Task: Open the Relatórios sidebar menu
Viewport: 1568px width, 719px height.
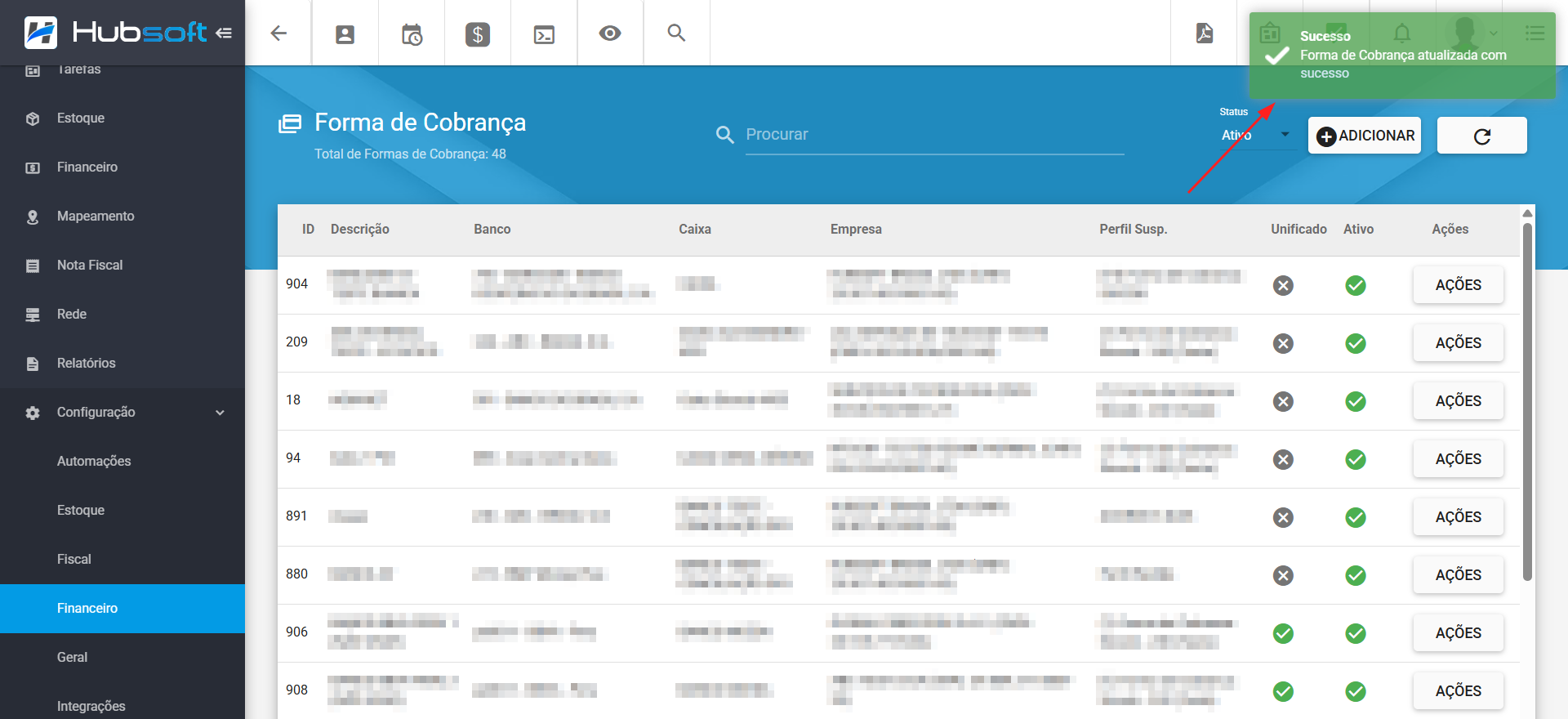Action: [86, 364]
